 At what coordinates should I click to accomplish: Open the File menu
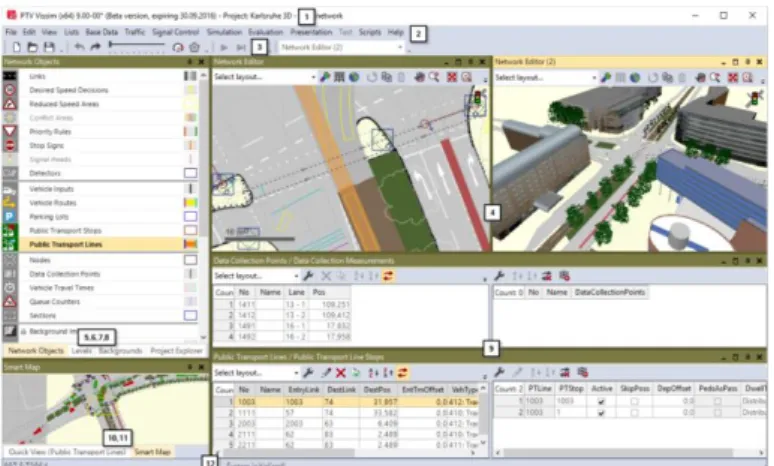click(11, 32)
